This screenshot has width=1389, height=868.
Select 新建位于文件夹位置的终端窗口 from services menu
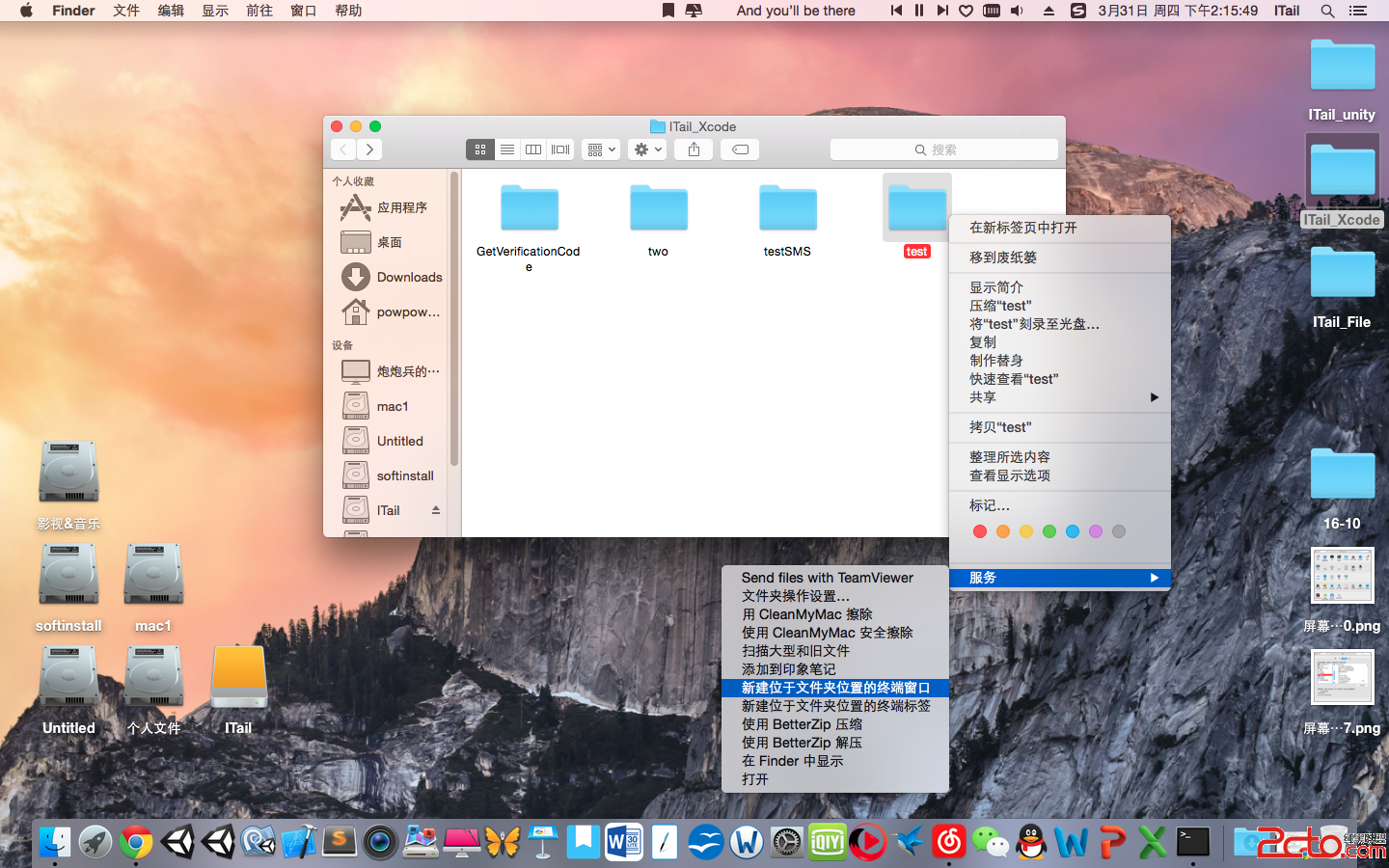coord(835,688)
